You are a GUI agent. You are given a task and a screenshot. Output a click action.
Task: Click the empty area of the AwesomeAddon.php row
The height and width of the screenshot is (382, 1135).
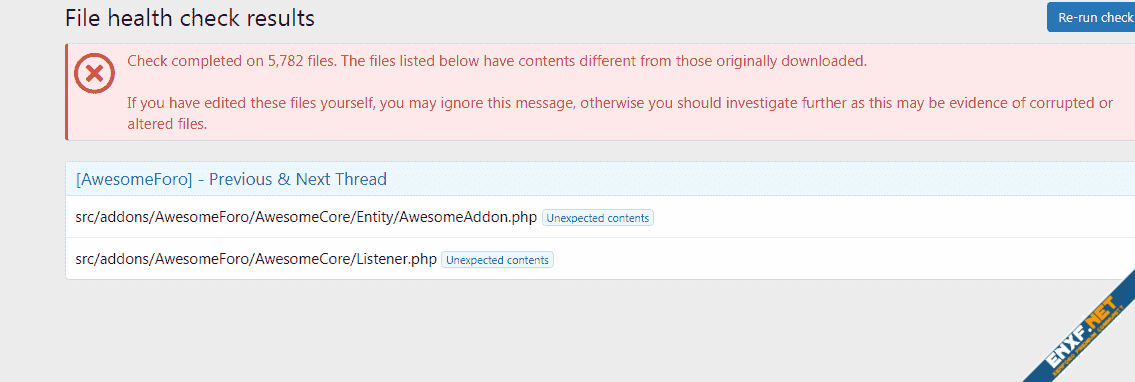point(890,218)
